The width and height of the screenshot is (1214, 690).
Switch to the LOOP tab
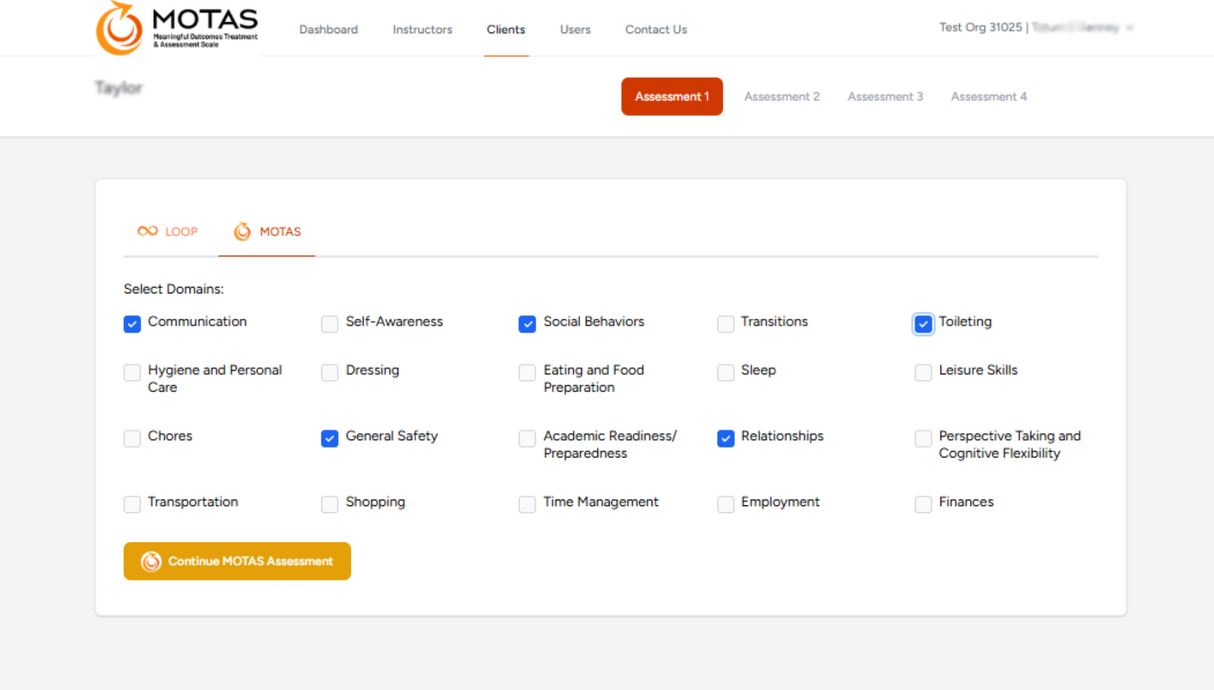click(168, 232)
